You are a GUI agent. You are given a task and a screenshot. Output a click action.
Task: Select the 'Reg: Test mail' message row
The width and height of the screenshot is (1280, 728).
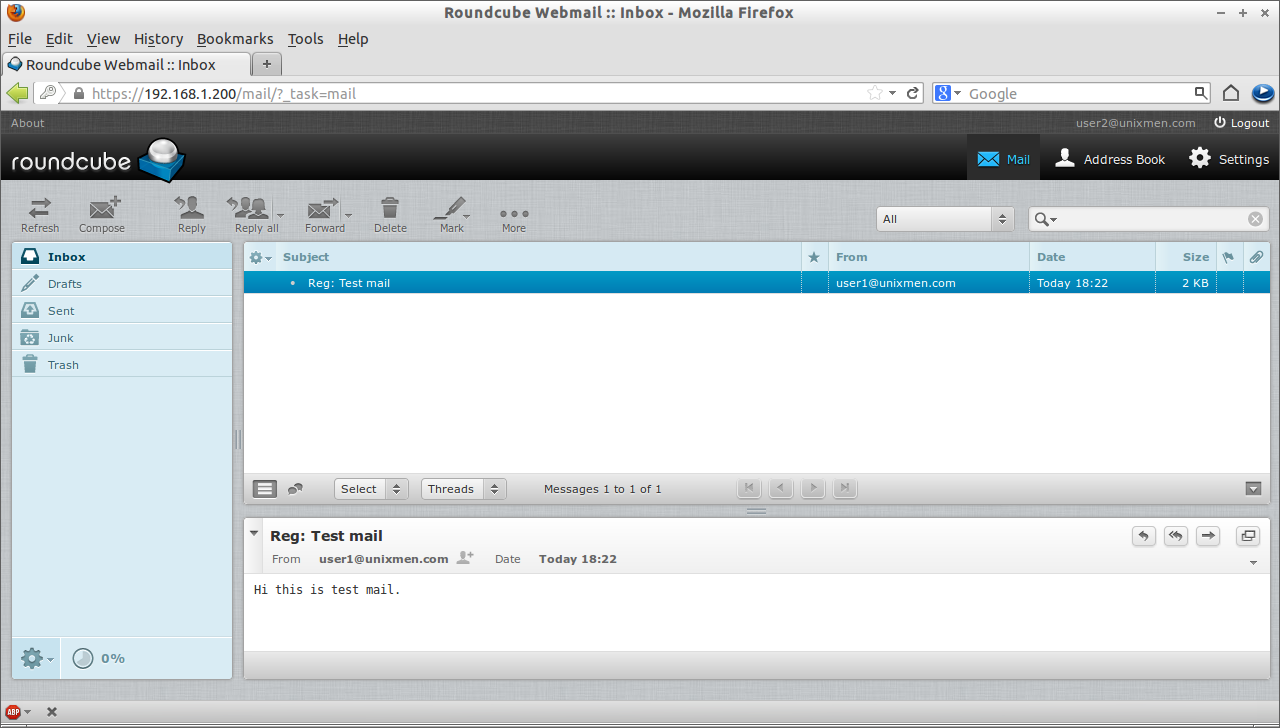(757, 283)
